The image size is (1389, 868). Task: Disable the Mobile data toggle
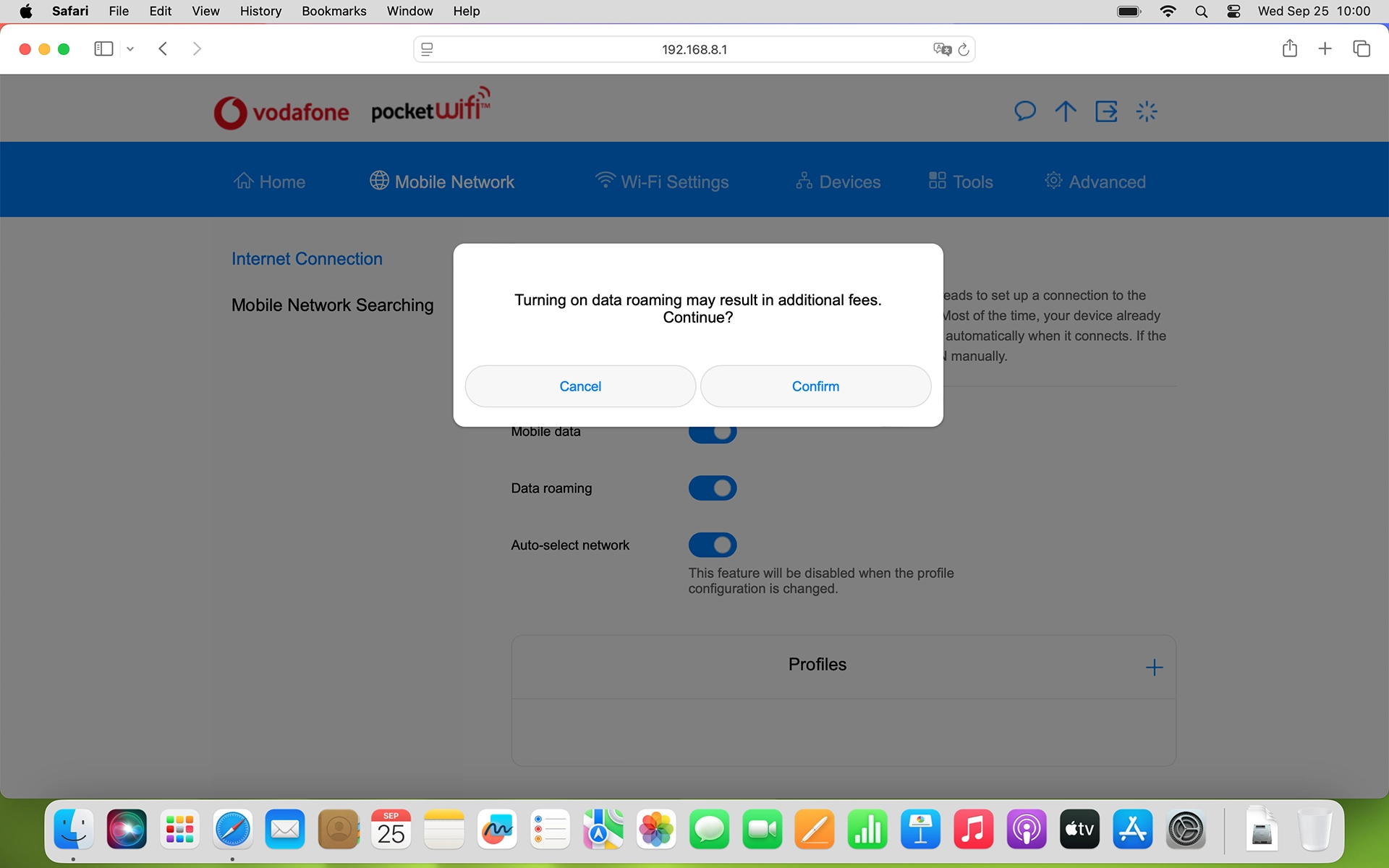click(x=713, y=432)
